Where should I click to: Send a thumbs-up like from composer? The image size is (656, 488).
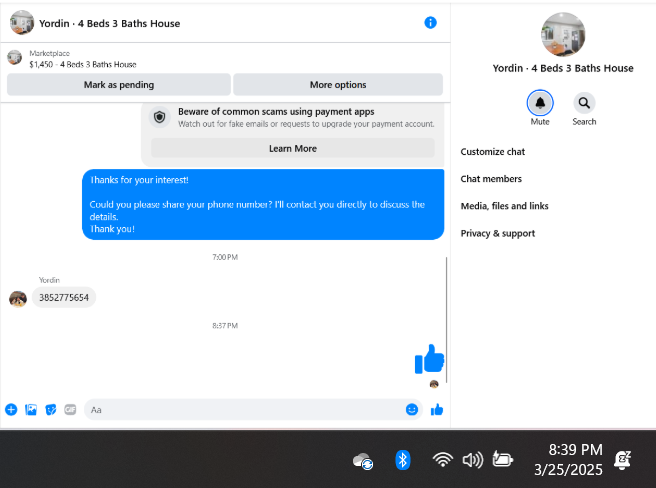click(437, 409)
